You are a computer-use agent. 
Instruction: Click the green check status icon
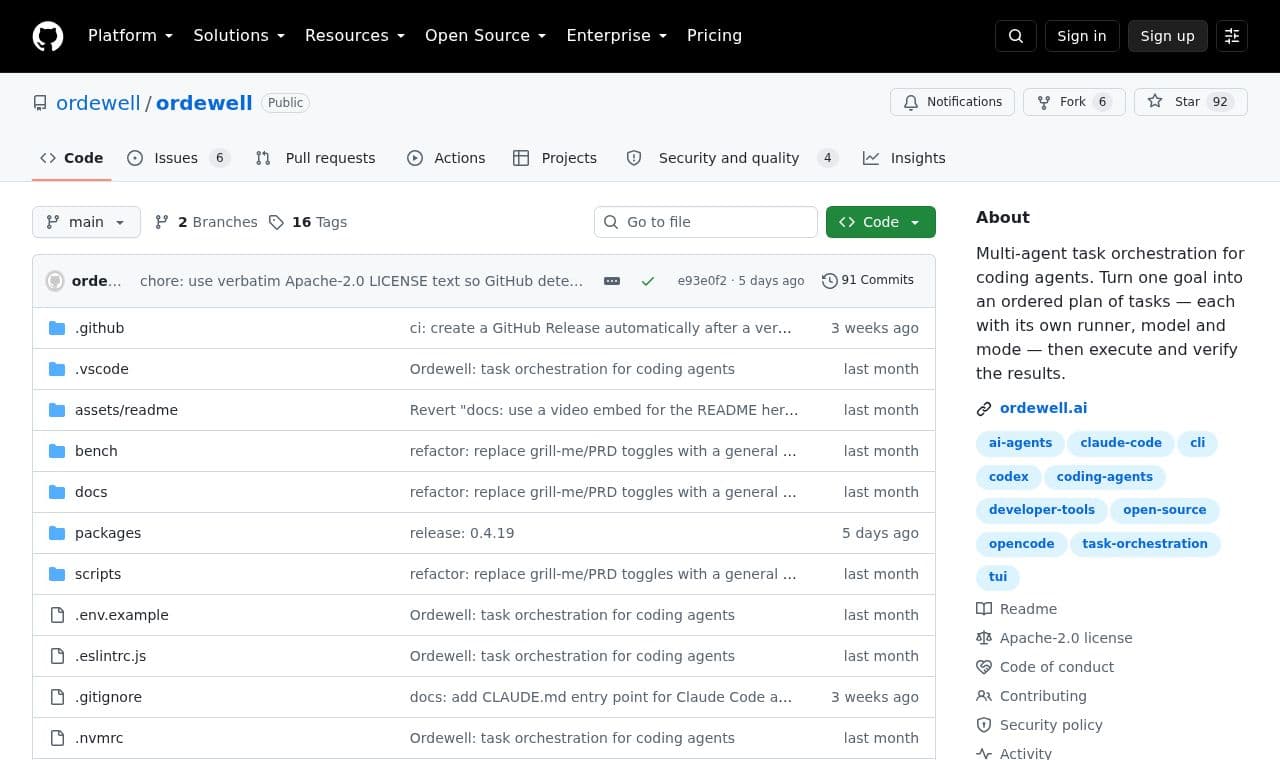(648, 281)
